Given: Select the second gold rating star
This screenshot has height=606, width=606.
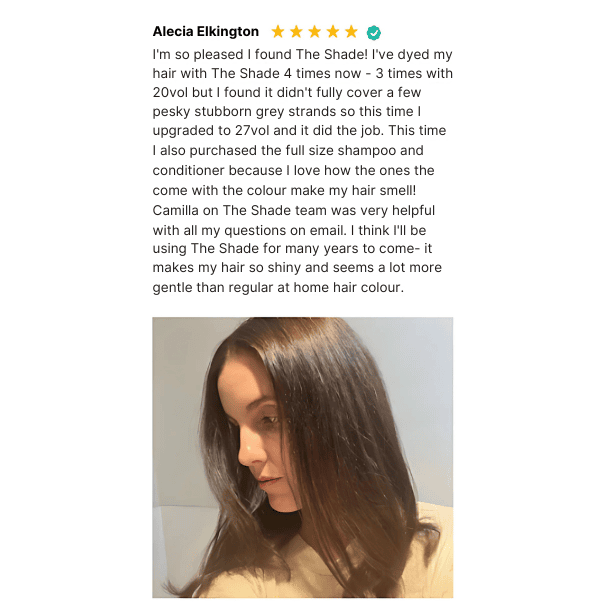Looking at the screenshot, I should 296,32.
